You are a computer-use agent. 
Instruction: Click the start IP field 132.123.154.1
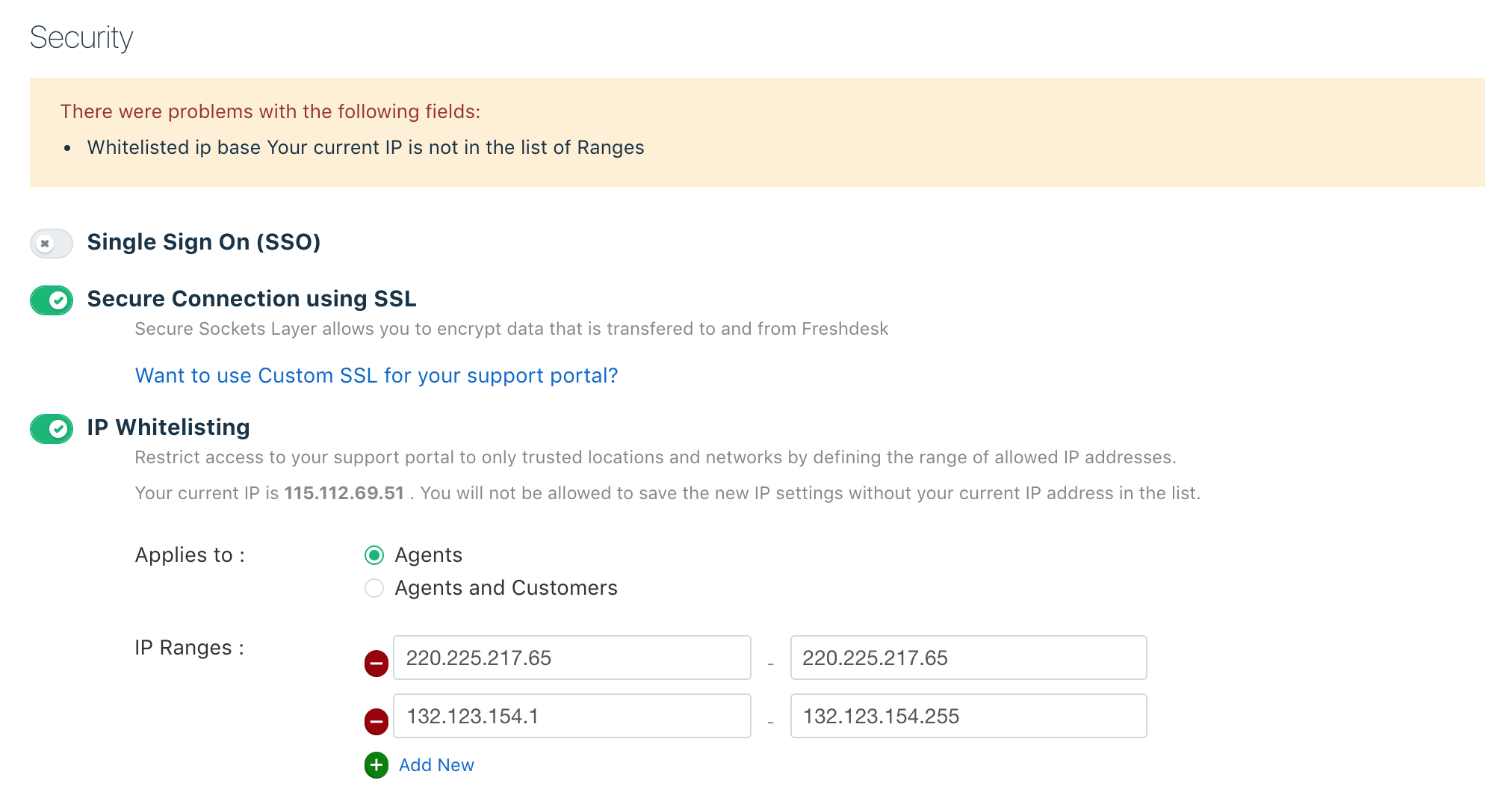coord(571,716)
